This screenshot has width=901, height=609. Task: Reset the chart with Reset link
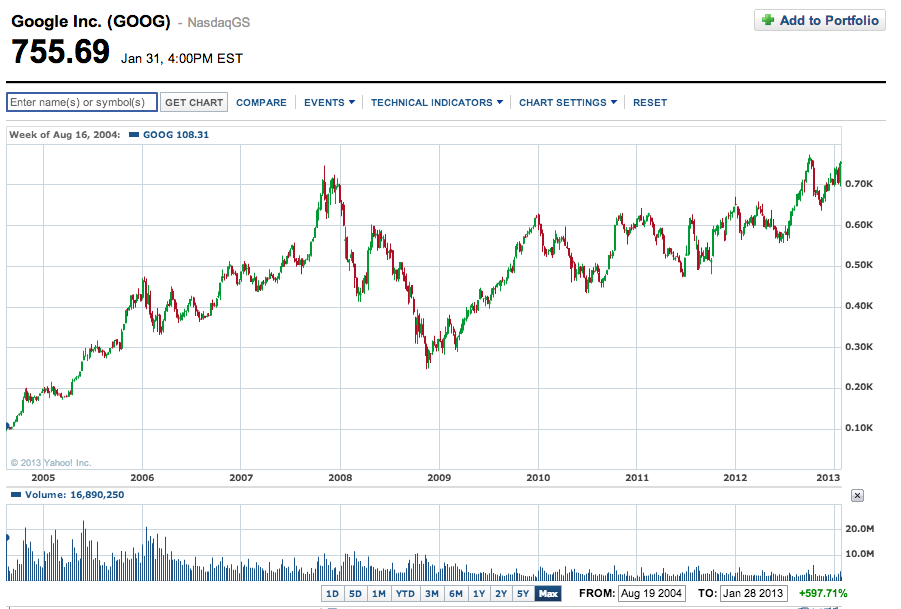coord(650,102)
